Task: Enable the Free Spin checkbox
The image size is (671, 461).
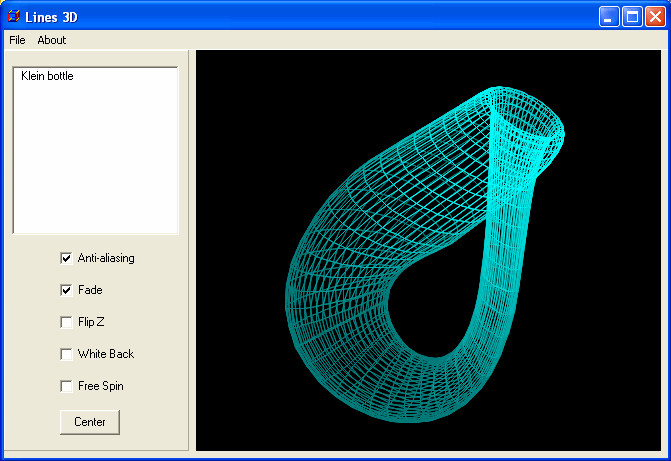Action: click(x=66, y=386)
